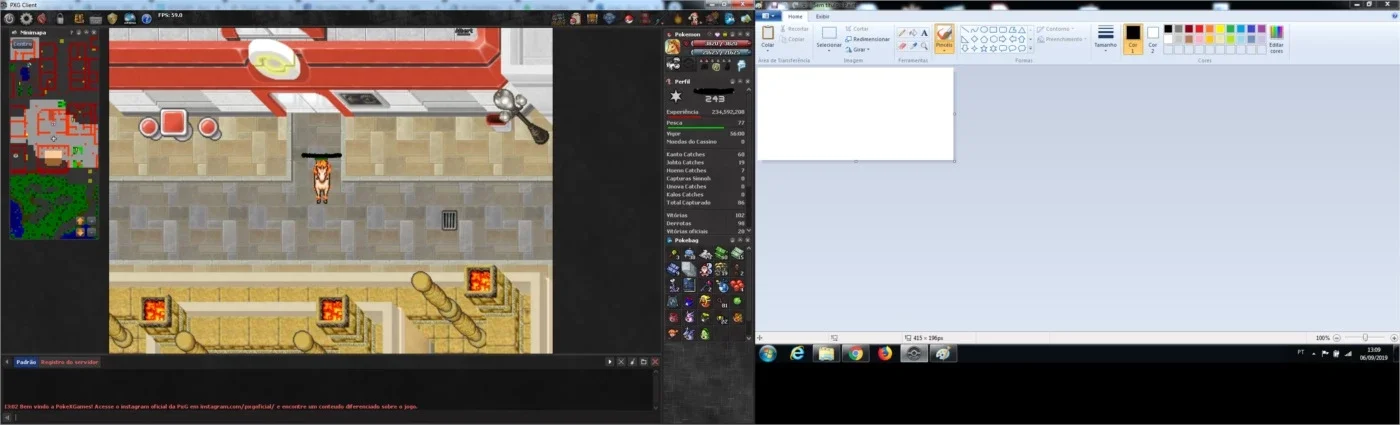Select the Pincéis brush tool in Paint
Image resolution: width=1400 pixels, height=425 pixels.
pos(944,39)
